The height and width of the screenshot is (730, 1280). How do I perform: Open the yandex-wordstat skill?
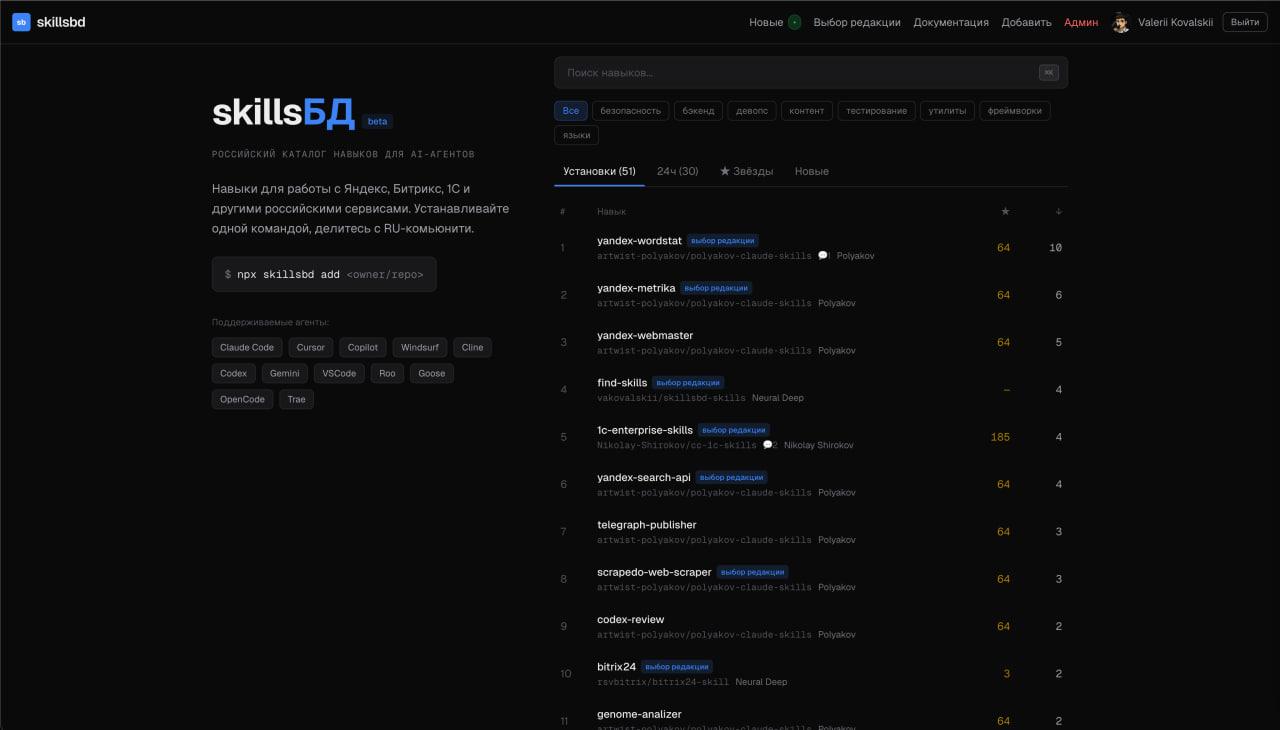tap(639, 241)
